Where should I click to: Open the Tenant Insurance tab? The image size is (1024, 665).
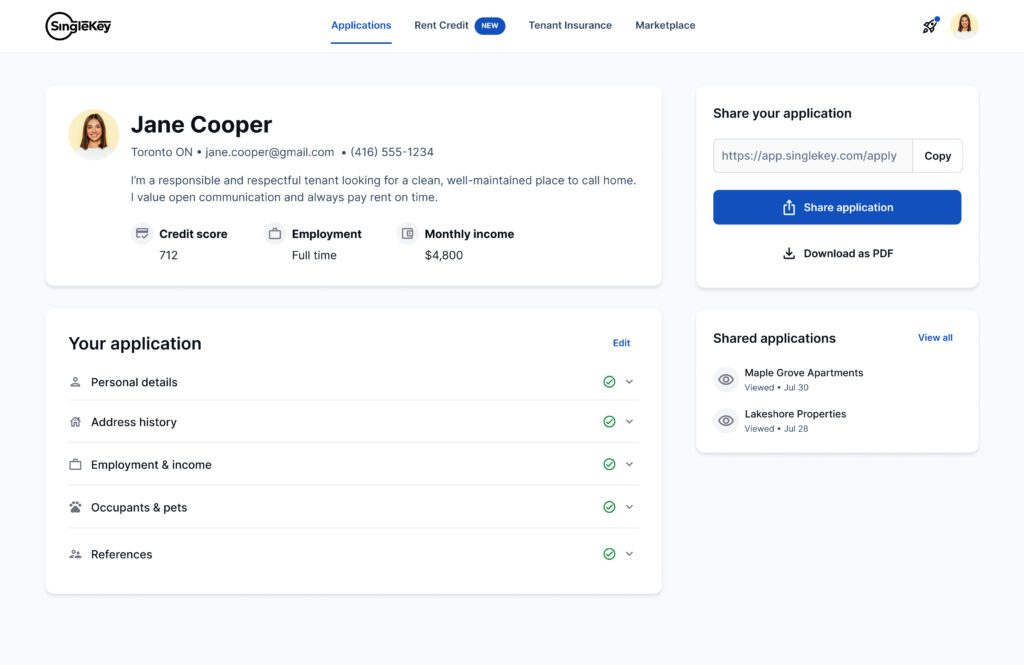tap(570, 25)
